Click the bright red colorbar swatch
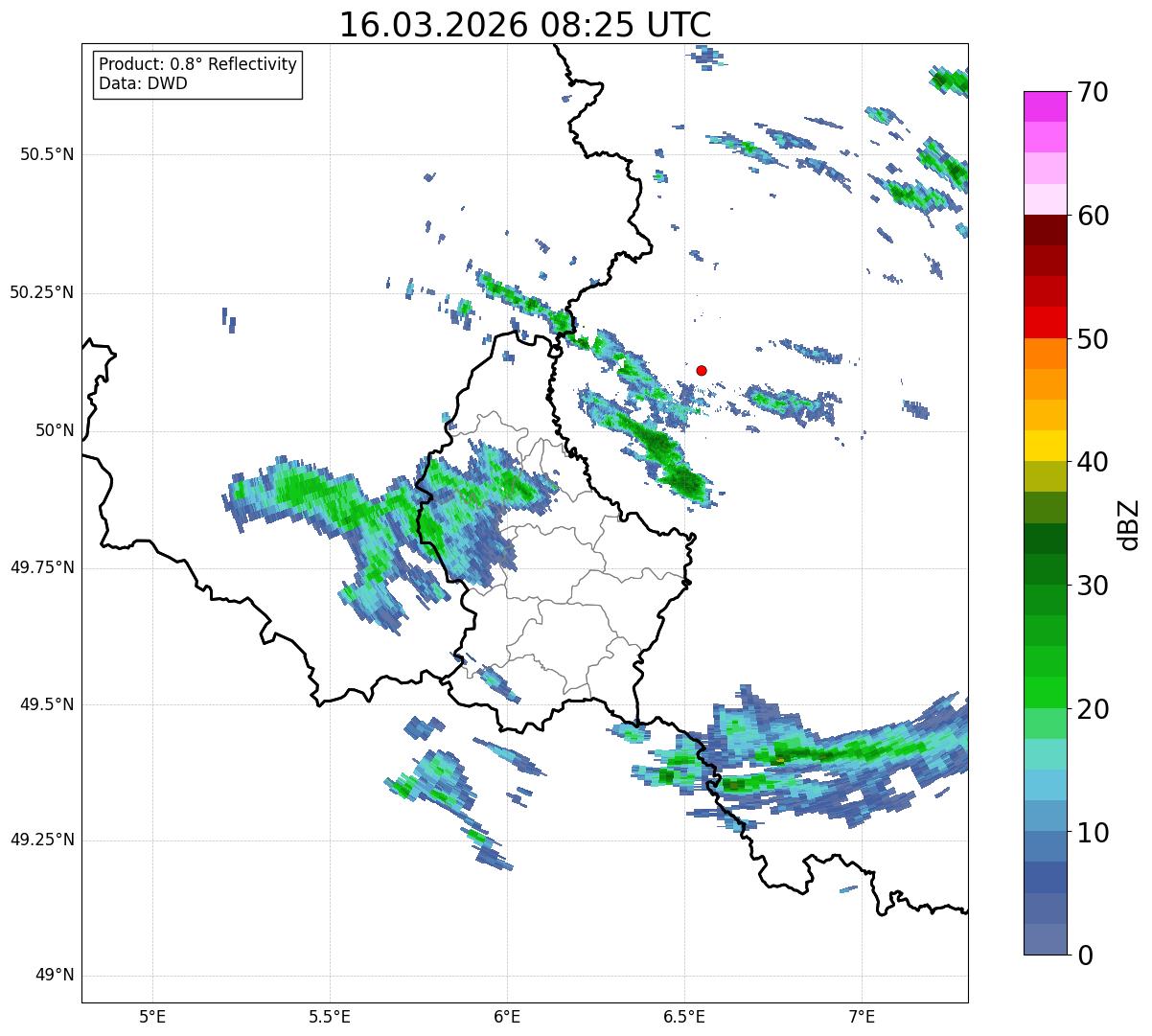 (1045, 322)
